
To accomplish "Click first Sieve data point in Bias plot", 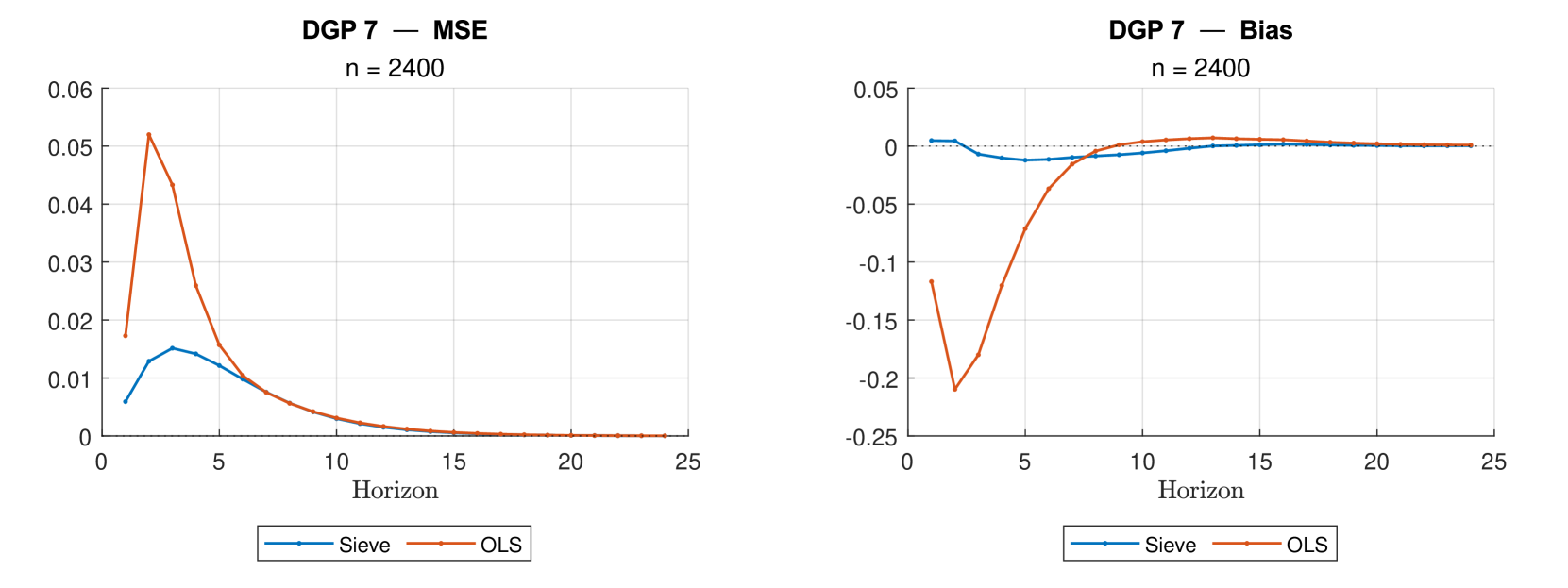I will click(931, 141).
